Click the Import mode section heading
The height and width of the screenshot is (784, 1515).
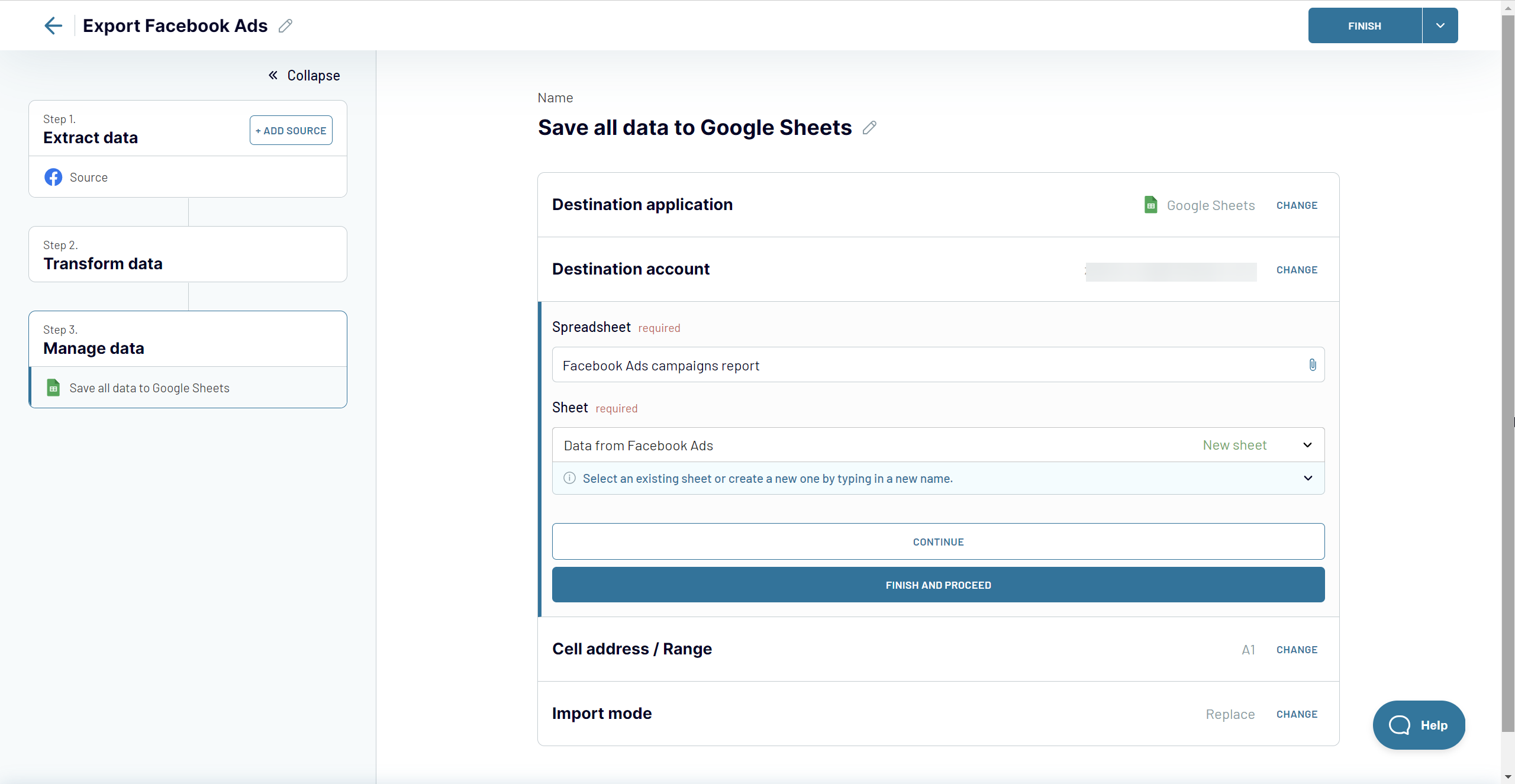[602, 714]
